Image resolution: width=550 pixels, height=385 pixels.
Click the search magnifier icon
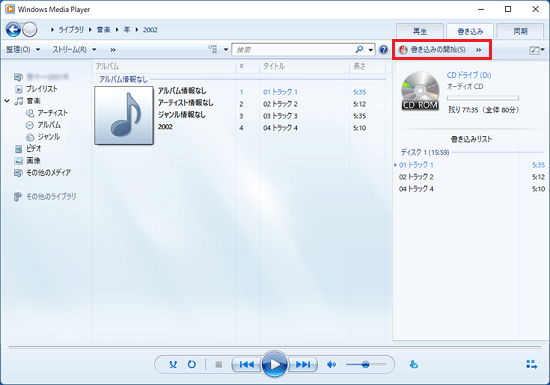click(x=360, y=49)
